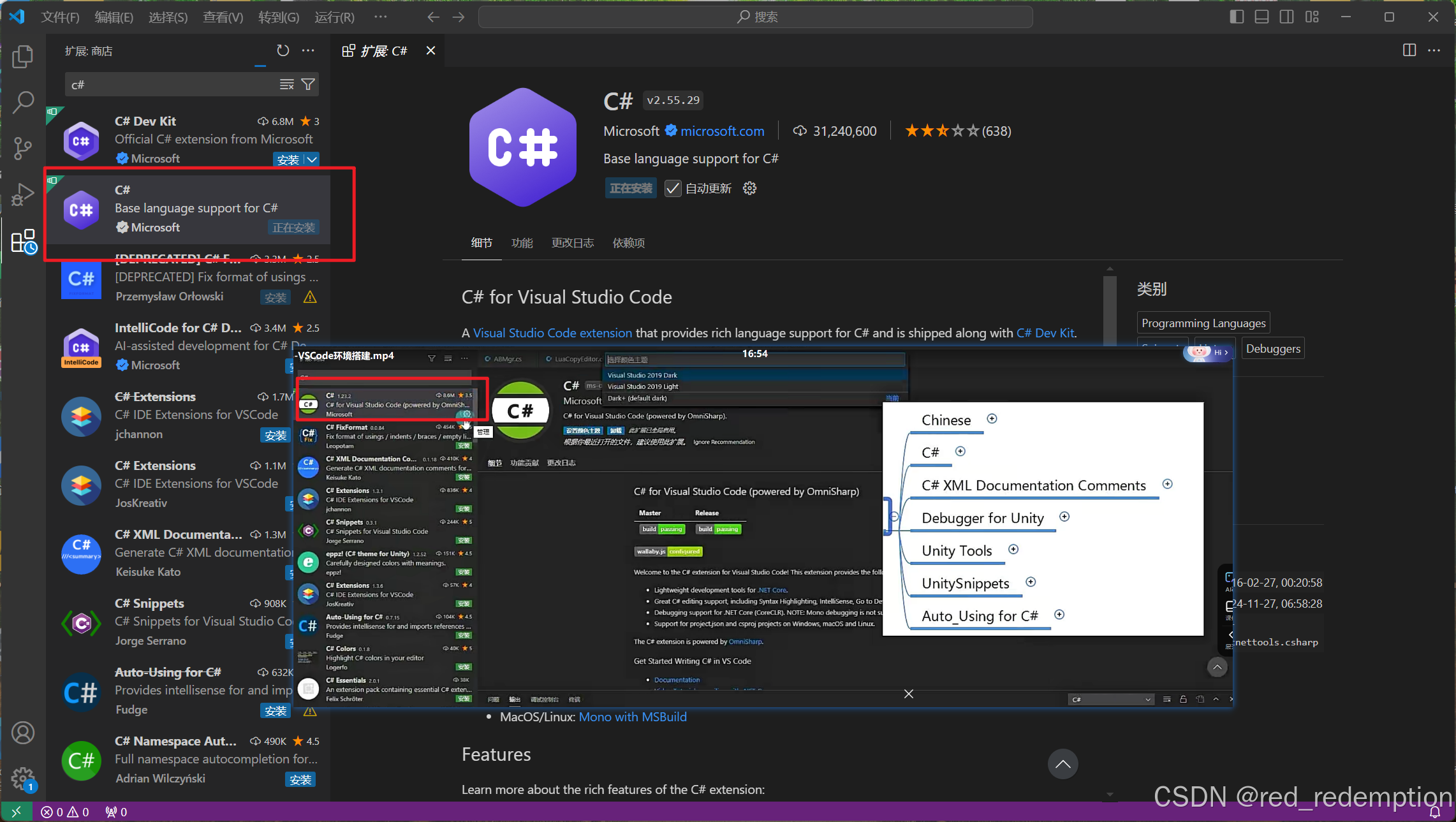Switch to the 功能 tab

[522, 243]
